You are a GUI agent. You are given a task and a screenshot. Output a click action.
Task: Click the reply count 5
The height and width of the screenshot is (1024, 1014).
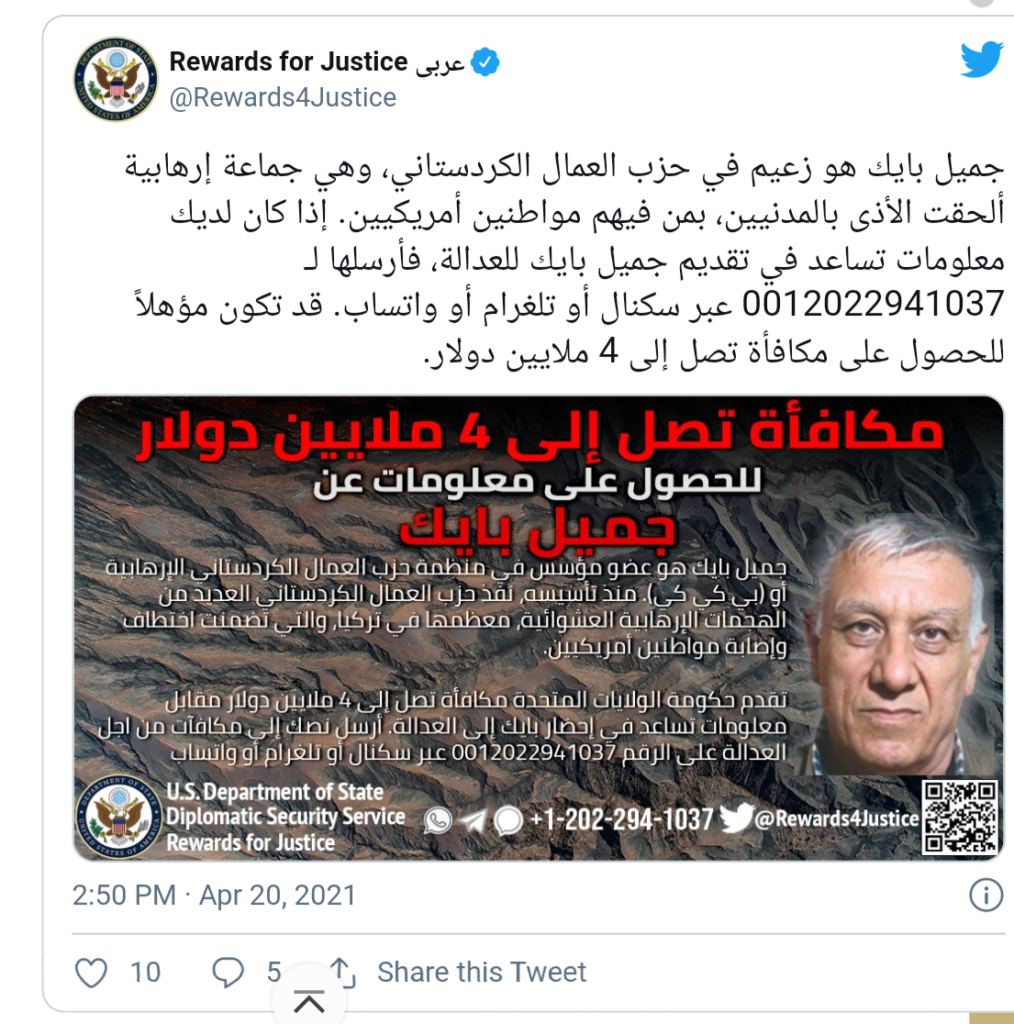pyautogui.click(x=274, y=972)
